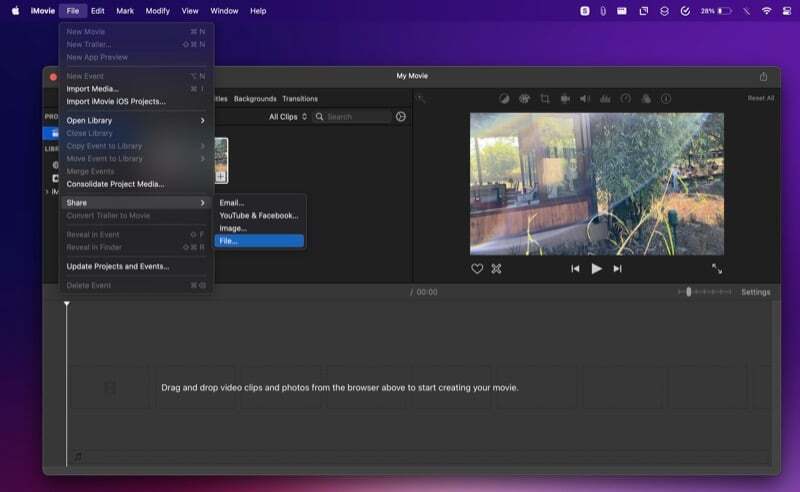Select the clip thumbnail in browser
Image resolution: width=800 pixels, height=492 pixels.
[x=221, y=160]
